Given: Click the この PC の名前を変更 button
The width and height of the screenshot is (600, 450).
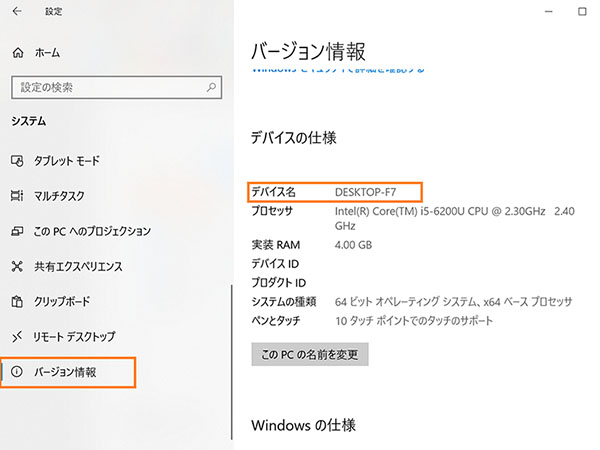Looking at the screenshot, I should click(x=310, y=354).
